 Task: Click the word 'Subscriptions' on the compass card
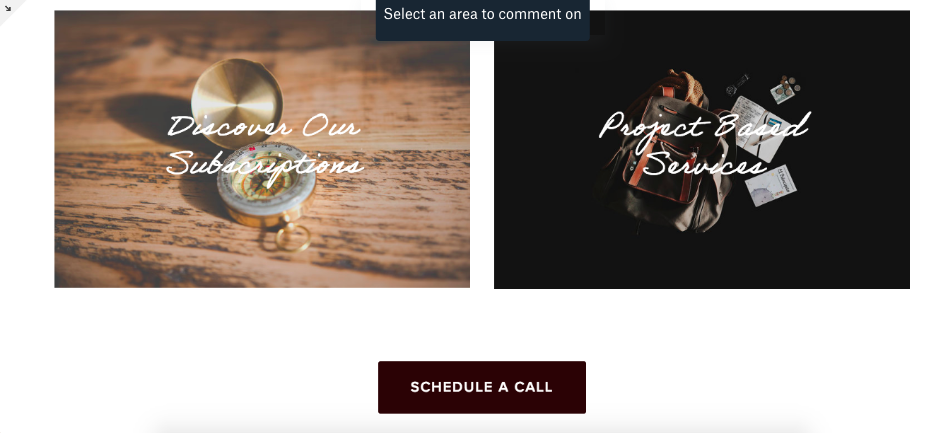click(x=265, y=164)
